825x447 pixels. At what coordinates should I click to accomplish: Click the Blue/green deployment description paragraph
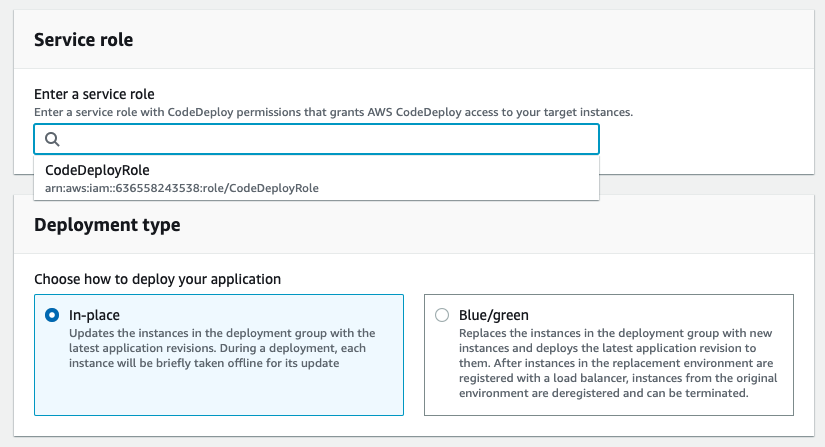(x=618, y=363)
